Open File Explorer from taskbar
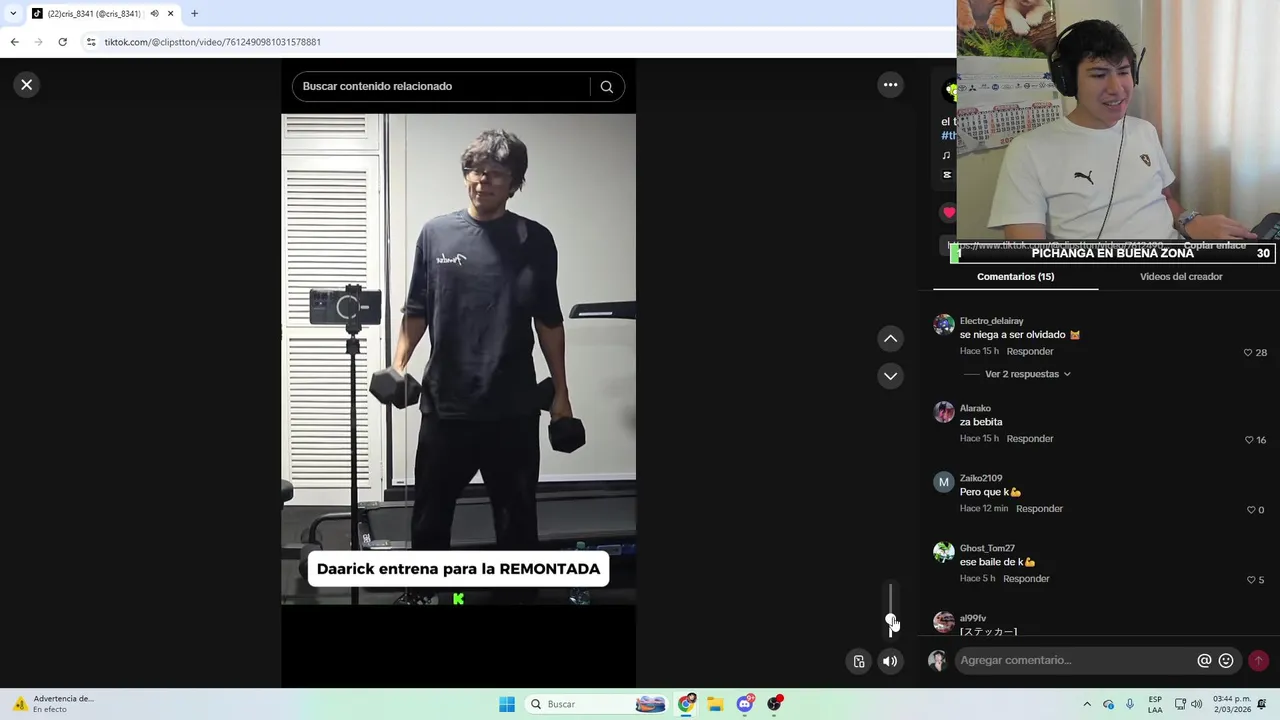1280x720 pixels. click(x=715, y=704)
